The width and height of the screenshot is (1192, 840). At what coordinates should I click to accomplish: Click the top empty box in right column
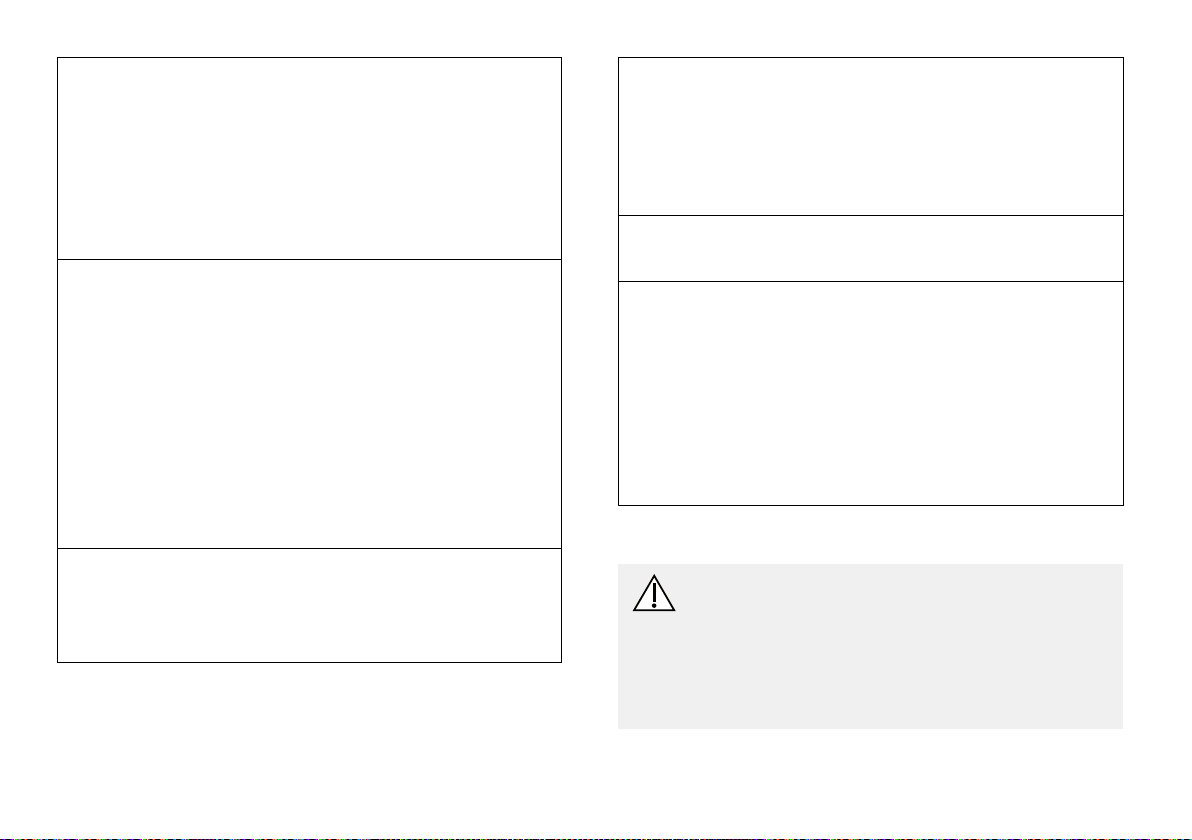(870, 136)
